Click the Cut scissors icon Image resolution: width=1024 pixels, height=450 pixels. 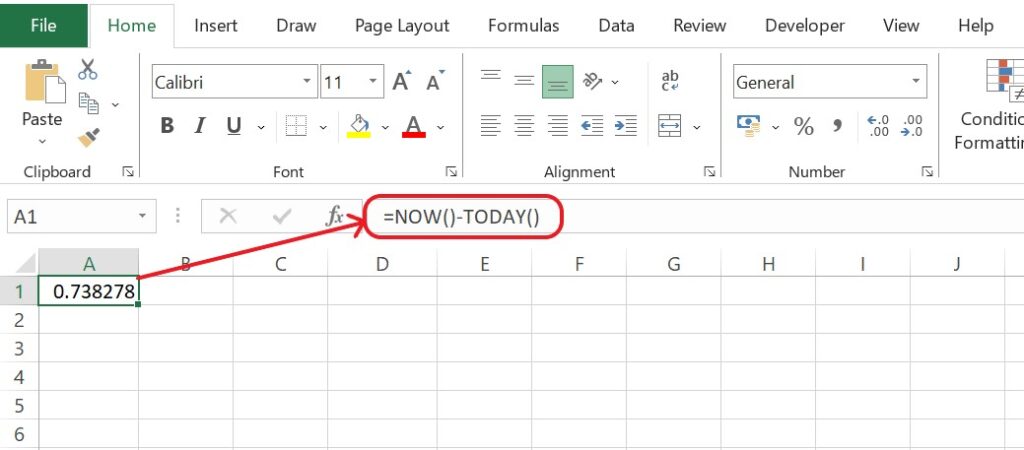88,69
